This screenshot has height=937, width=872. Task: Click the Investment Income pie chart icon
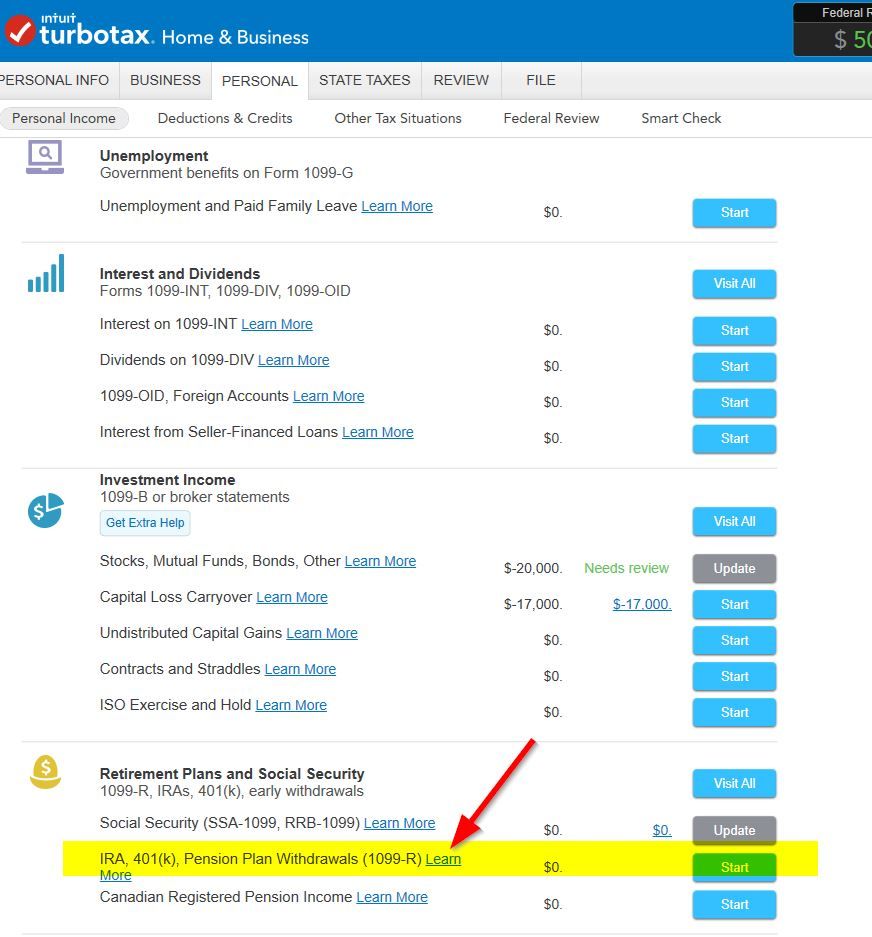(x=46, y=510)
